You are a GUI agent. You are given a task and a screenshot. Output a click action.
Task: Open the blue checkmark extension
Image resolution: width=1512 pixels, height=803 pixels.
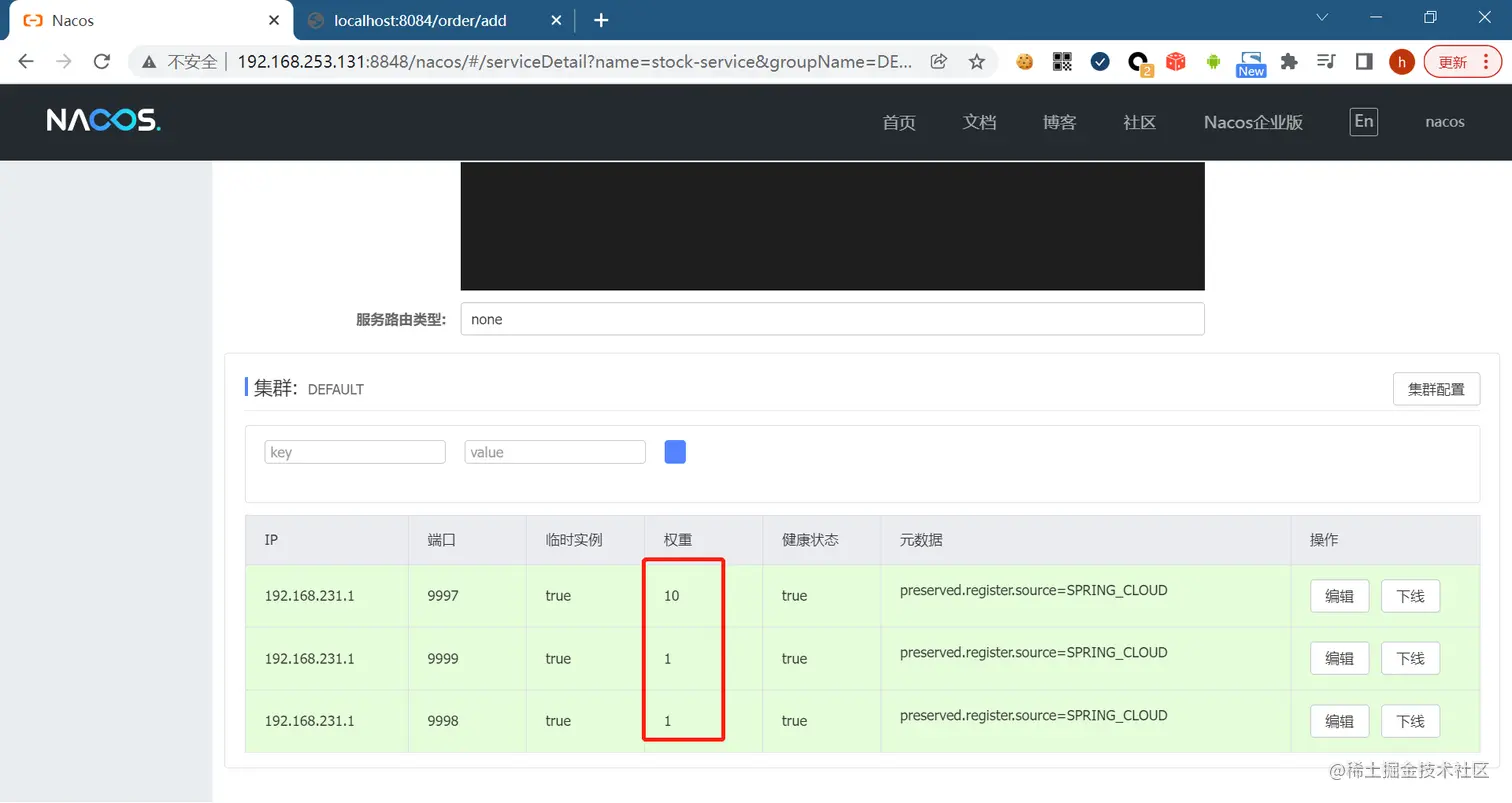click(x=1100, y=62)
